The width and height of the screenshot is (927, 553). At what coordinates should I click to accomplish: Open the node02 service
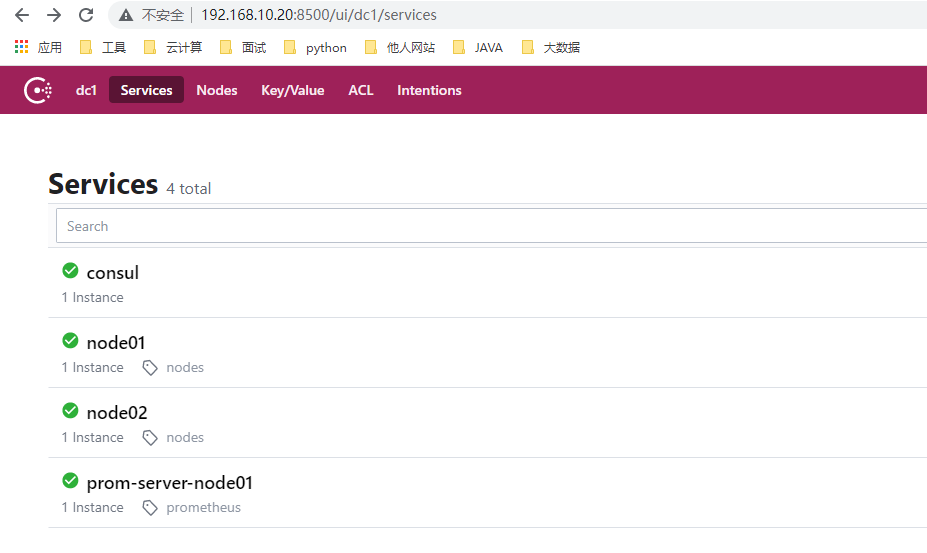(117, 412)
